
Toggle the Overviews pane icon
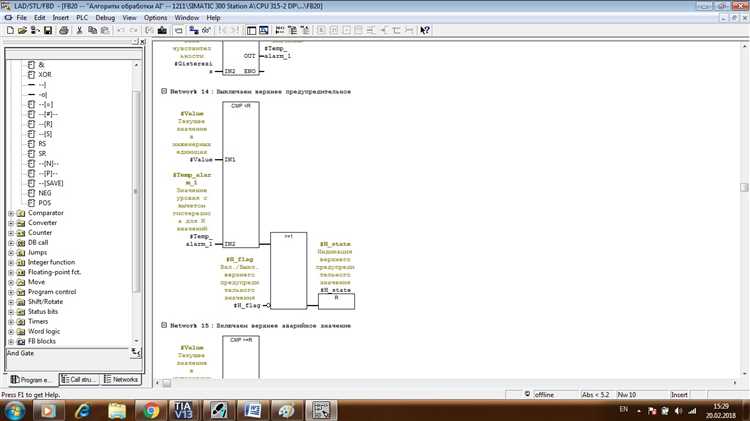tap(251, 30)
